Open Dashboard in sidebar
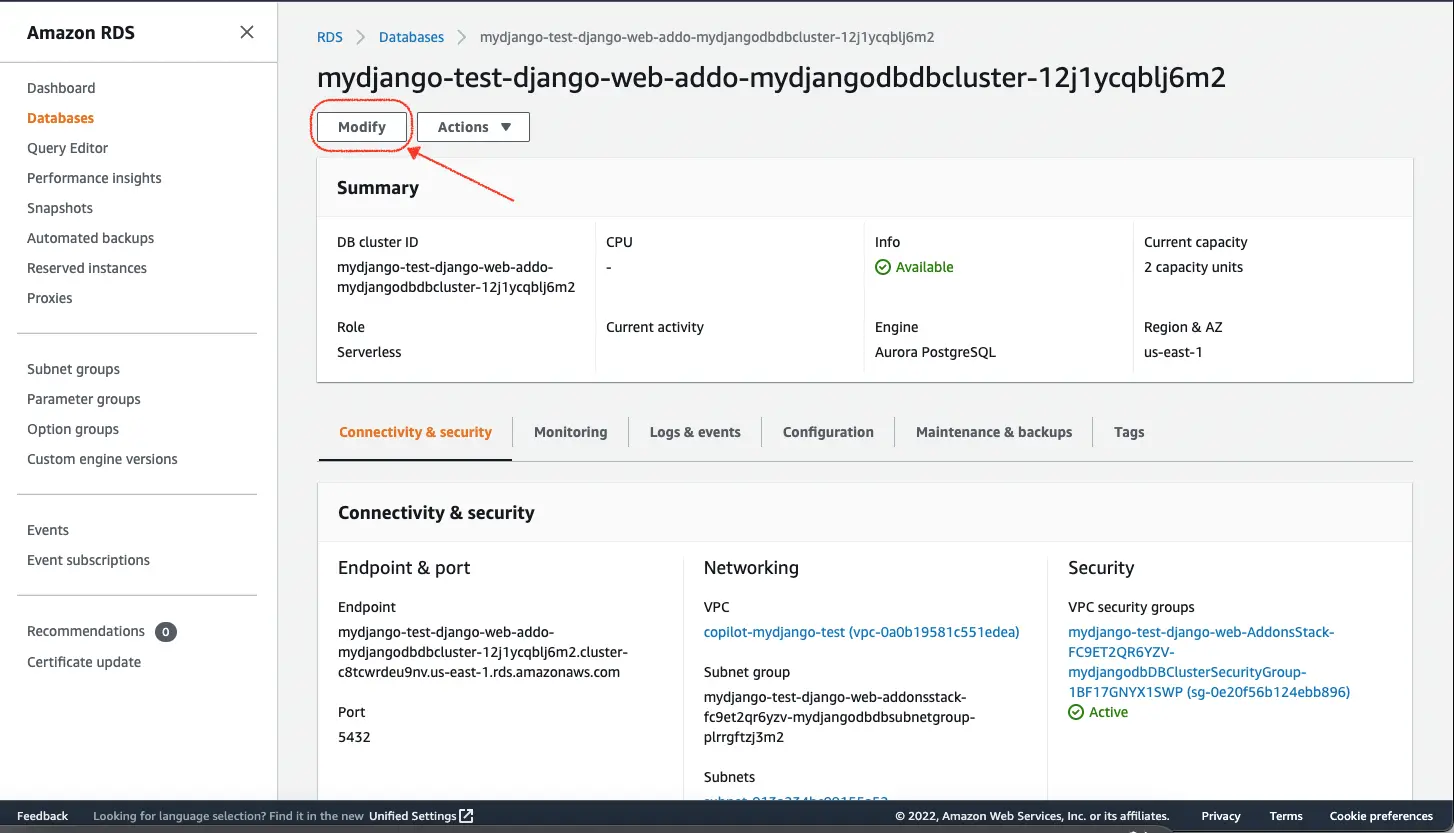The width and height of the screenshot is (1454, 833). (61, 88)
